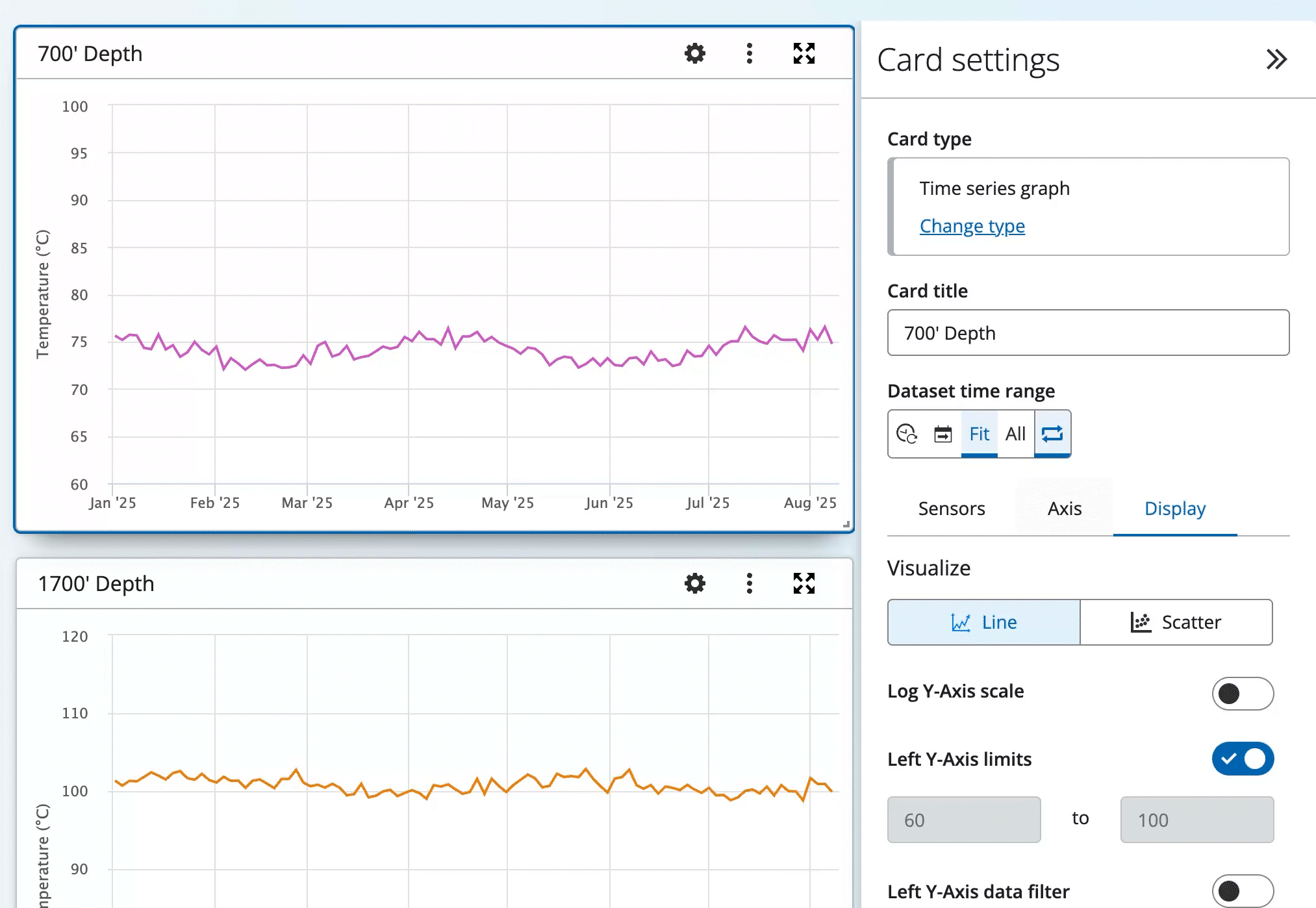The width and height of the screenshot is (1316, 908).
Task: Pick calendar date range icon
Action: (943, 433)
